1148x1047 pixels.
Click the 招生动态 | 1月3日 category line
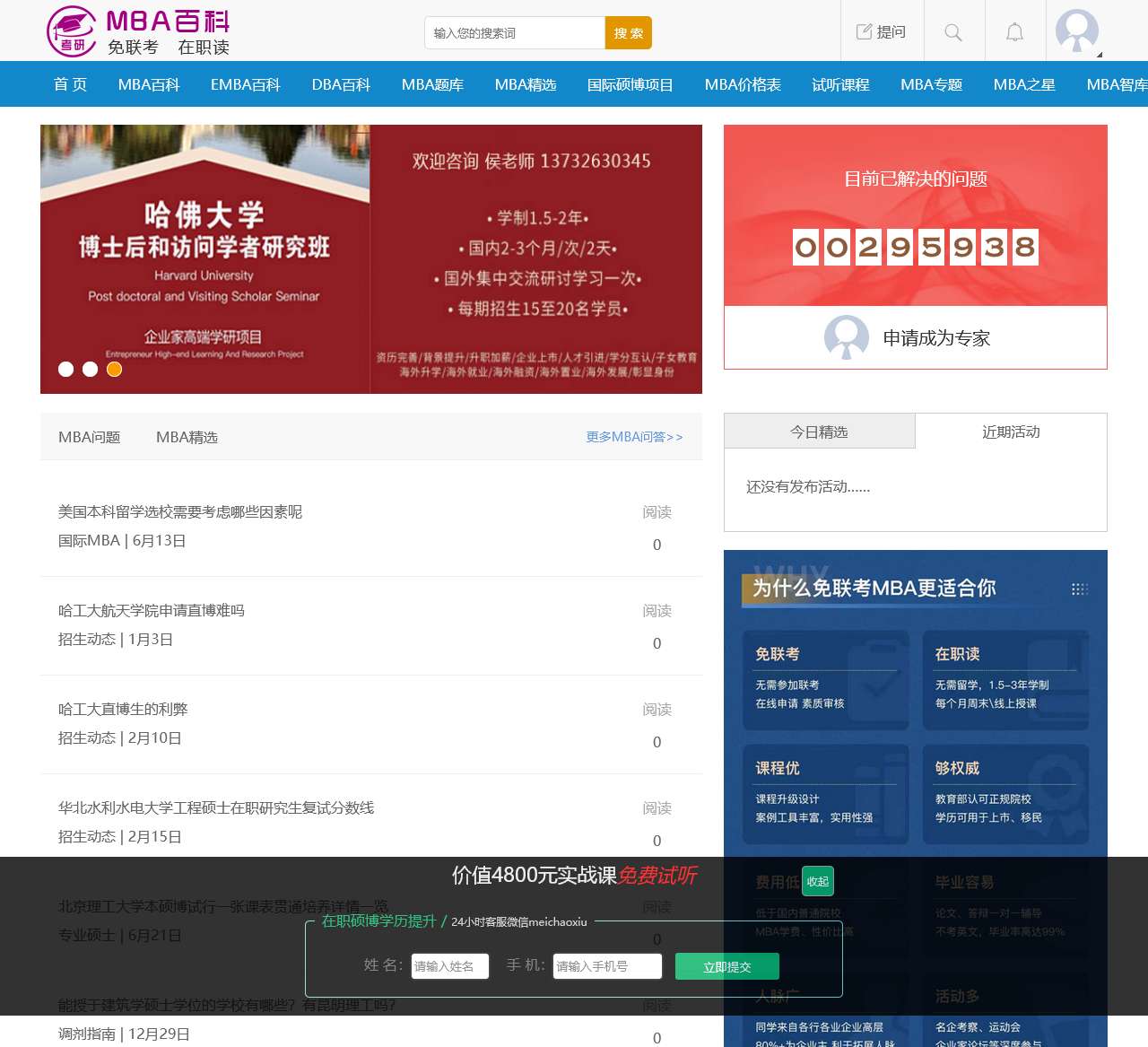(x=116, y=639)
